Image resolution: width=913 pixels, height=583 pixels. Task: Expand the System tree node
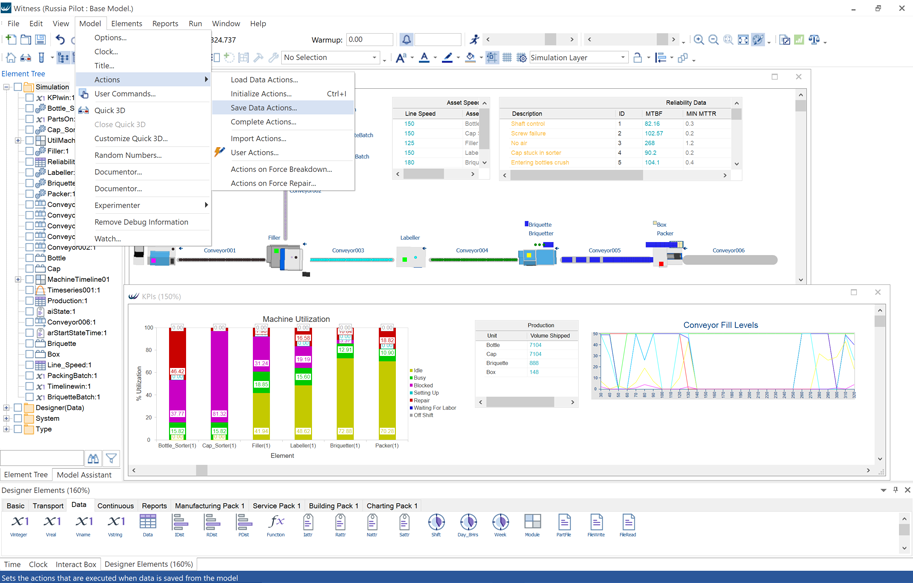coord(6,418)
